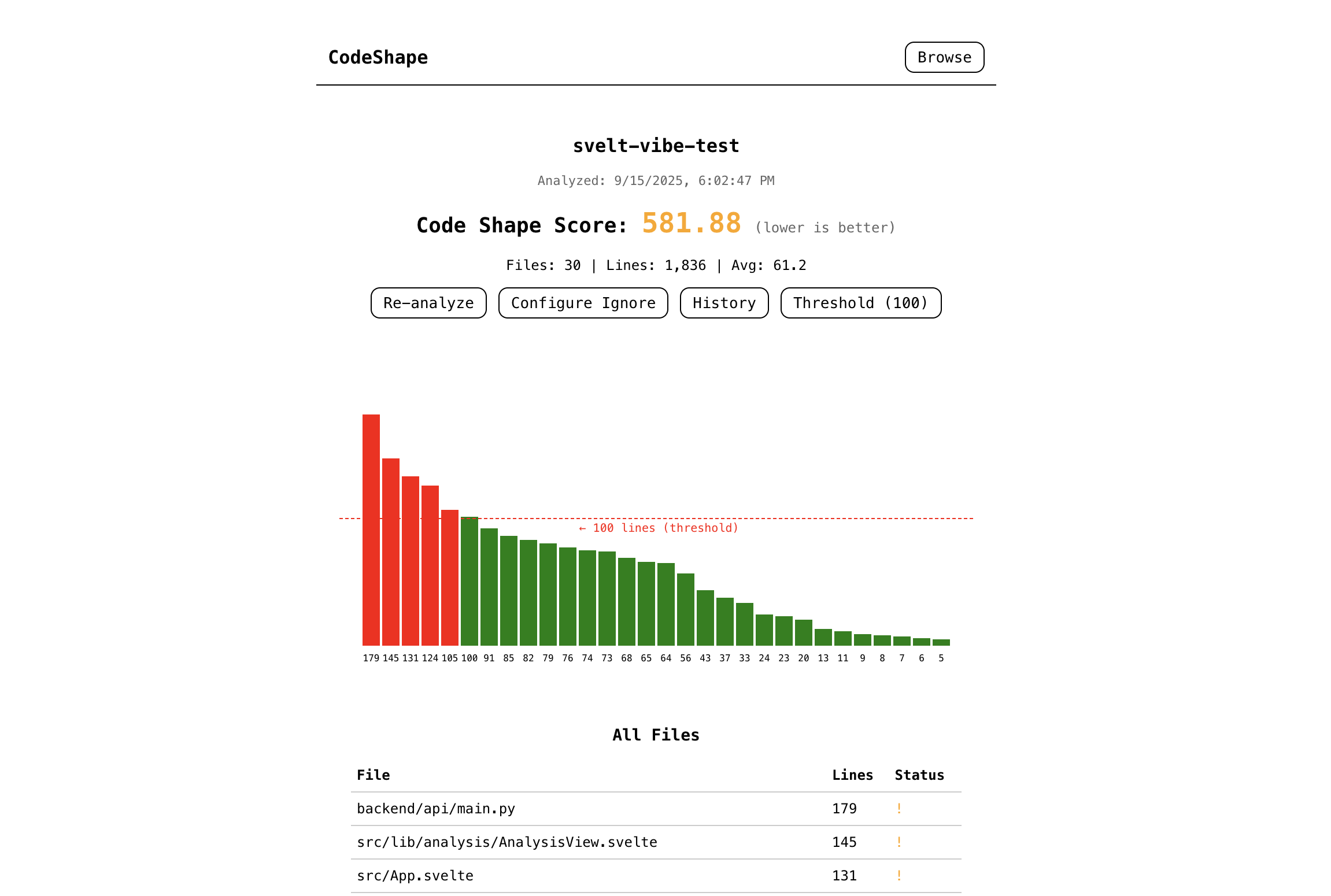The height and width of the screenshot is (896, 1331).
Task: Open Configure Ignore settings
Action: [x=583, y=303]
